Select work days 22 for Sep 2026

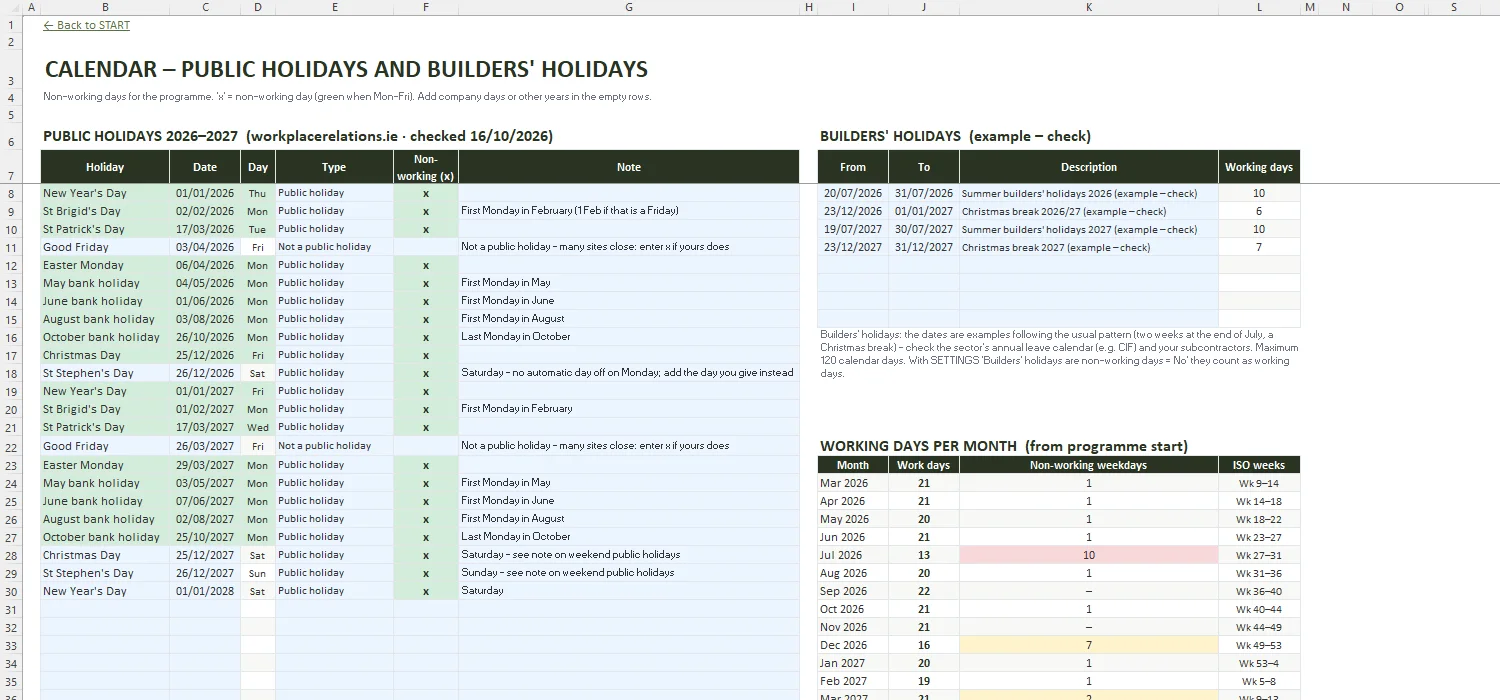924,591
